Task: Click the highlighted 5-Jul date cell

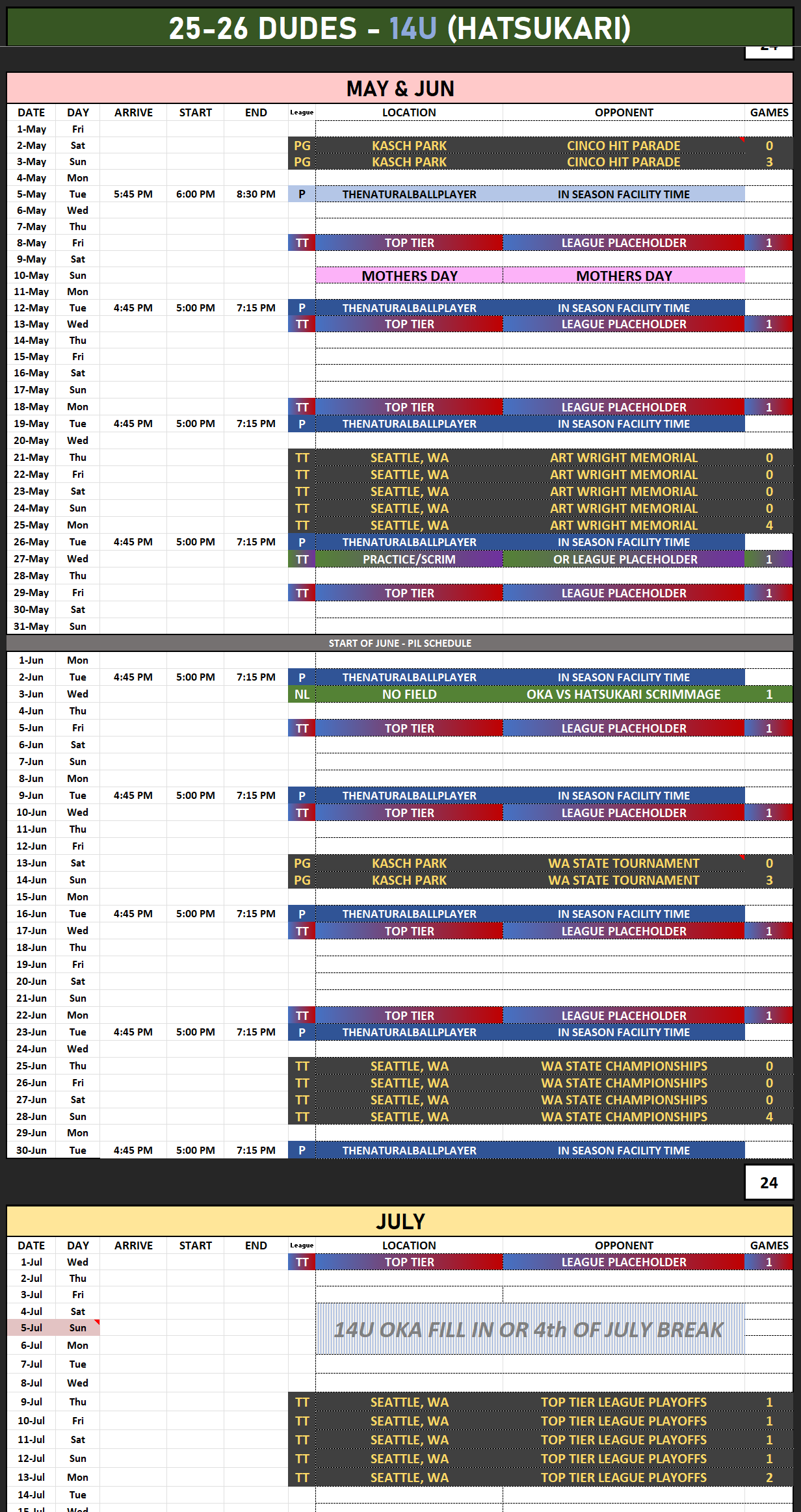Action: [31, 1328]
